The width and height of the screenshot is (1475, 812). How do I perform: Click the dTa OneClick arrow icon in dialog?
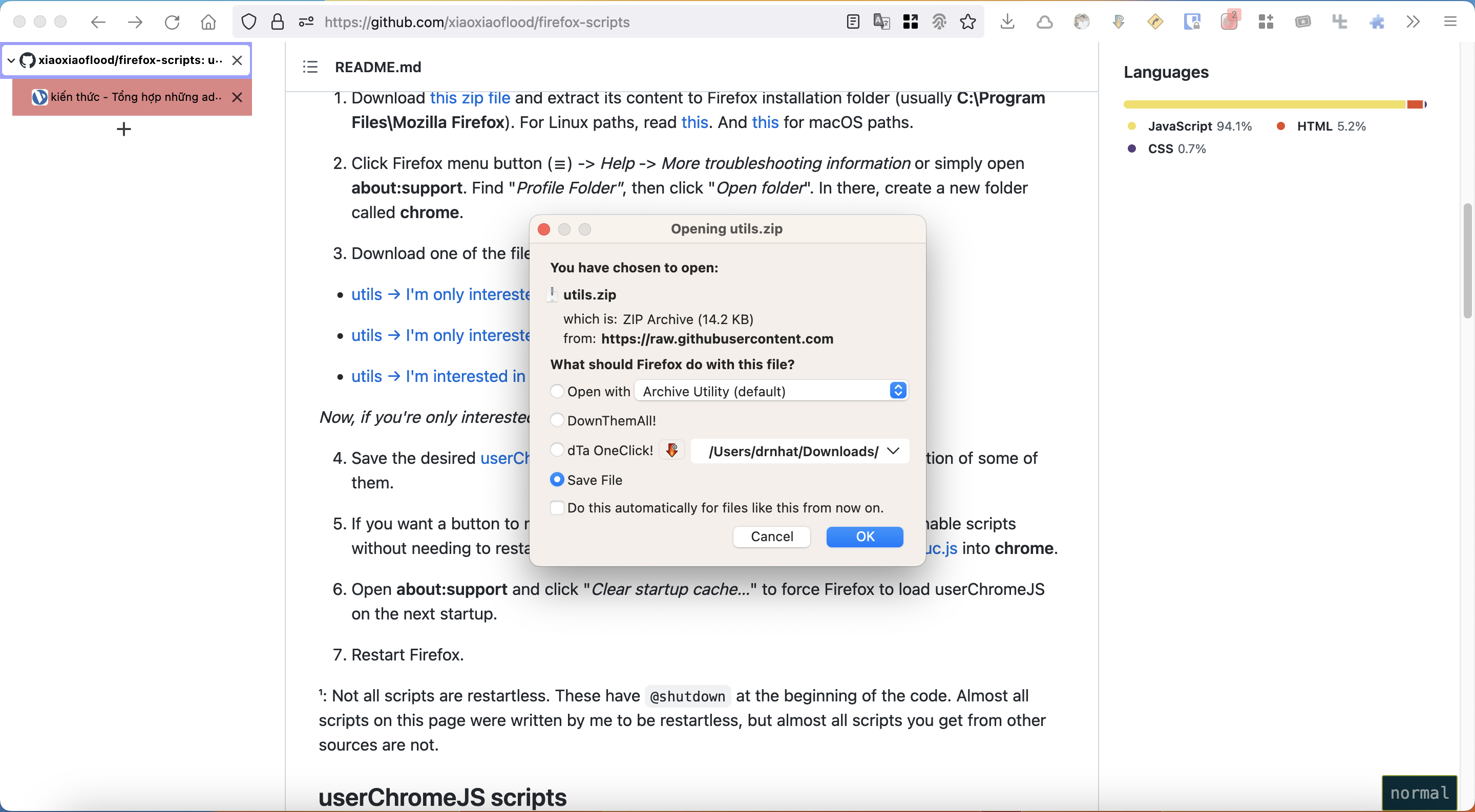click(672, 451)
